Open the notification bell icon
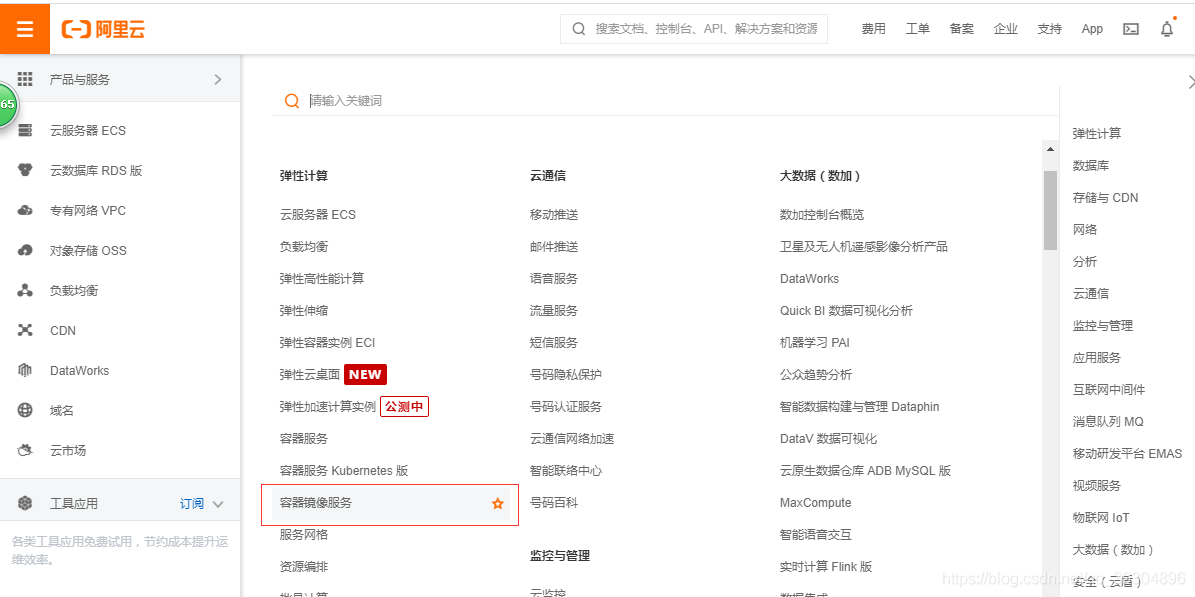This screenshot has height=597, width=1195. coord(1166,29)
